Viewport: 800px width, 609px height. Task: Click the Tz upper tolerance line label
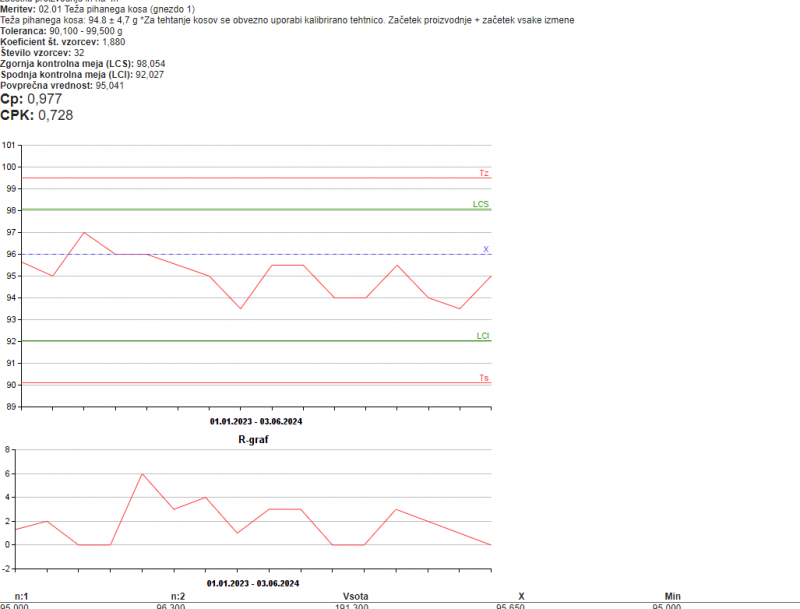(483, 173)
